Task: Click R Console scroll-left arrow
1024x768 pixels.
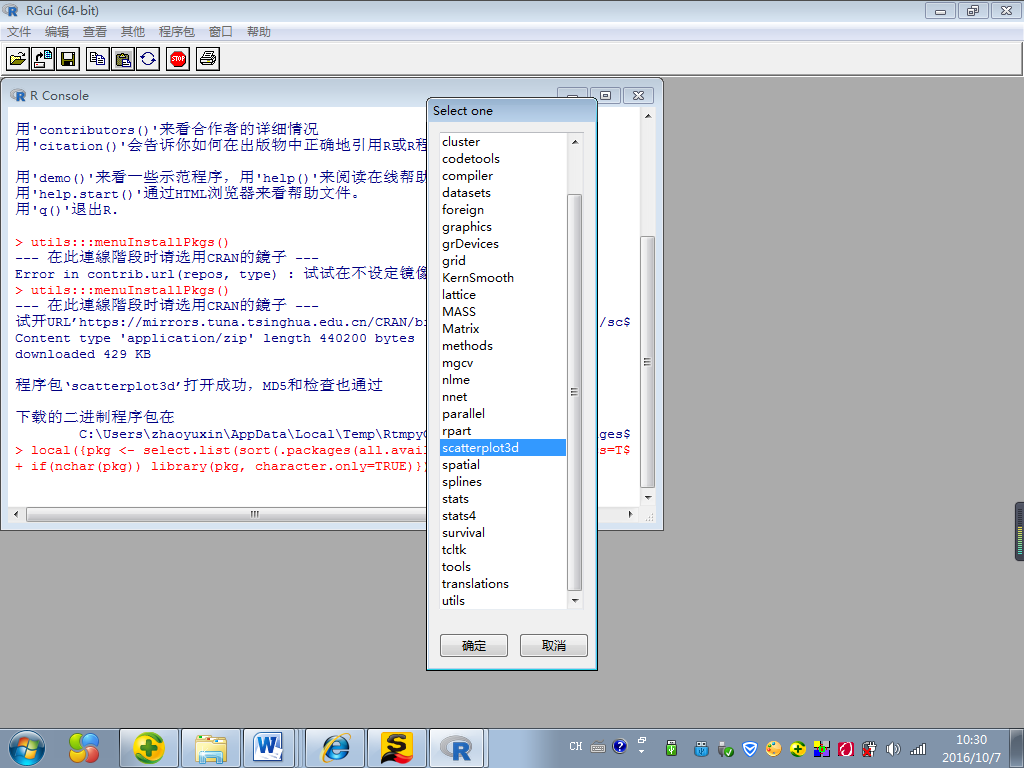Action: pos(16,514)
